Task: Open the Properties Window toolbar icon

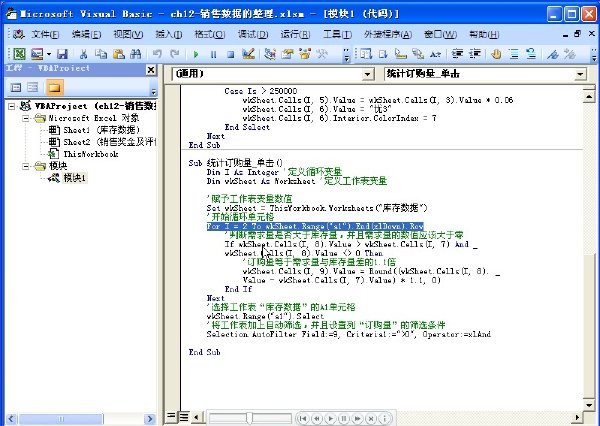Action: (287, 54)
